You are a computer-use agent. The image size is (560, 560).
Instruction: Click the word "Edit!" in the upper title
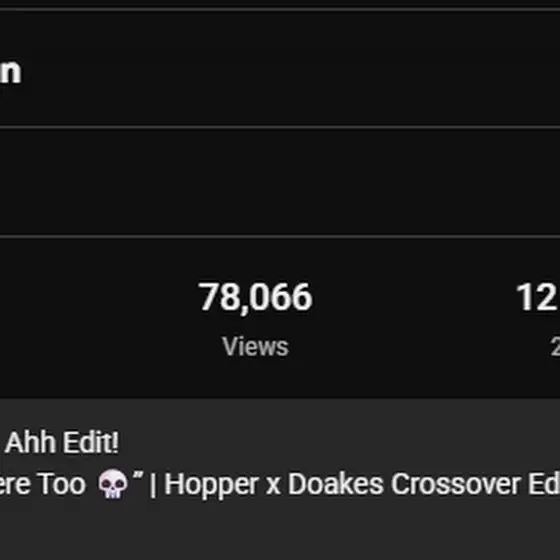pyautogui.click(x=90, y=442)
